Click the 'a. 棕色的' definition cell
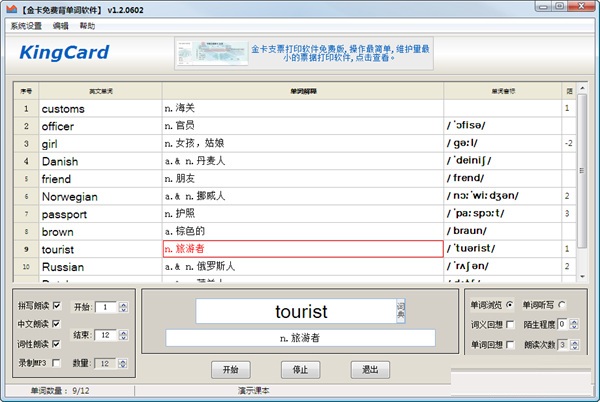Image resolution: width=600 pixels, height=402 pixels. click(303, 231)
